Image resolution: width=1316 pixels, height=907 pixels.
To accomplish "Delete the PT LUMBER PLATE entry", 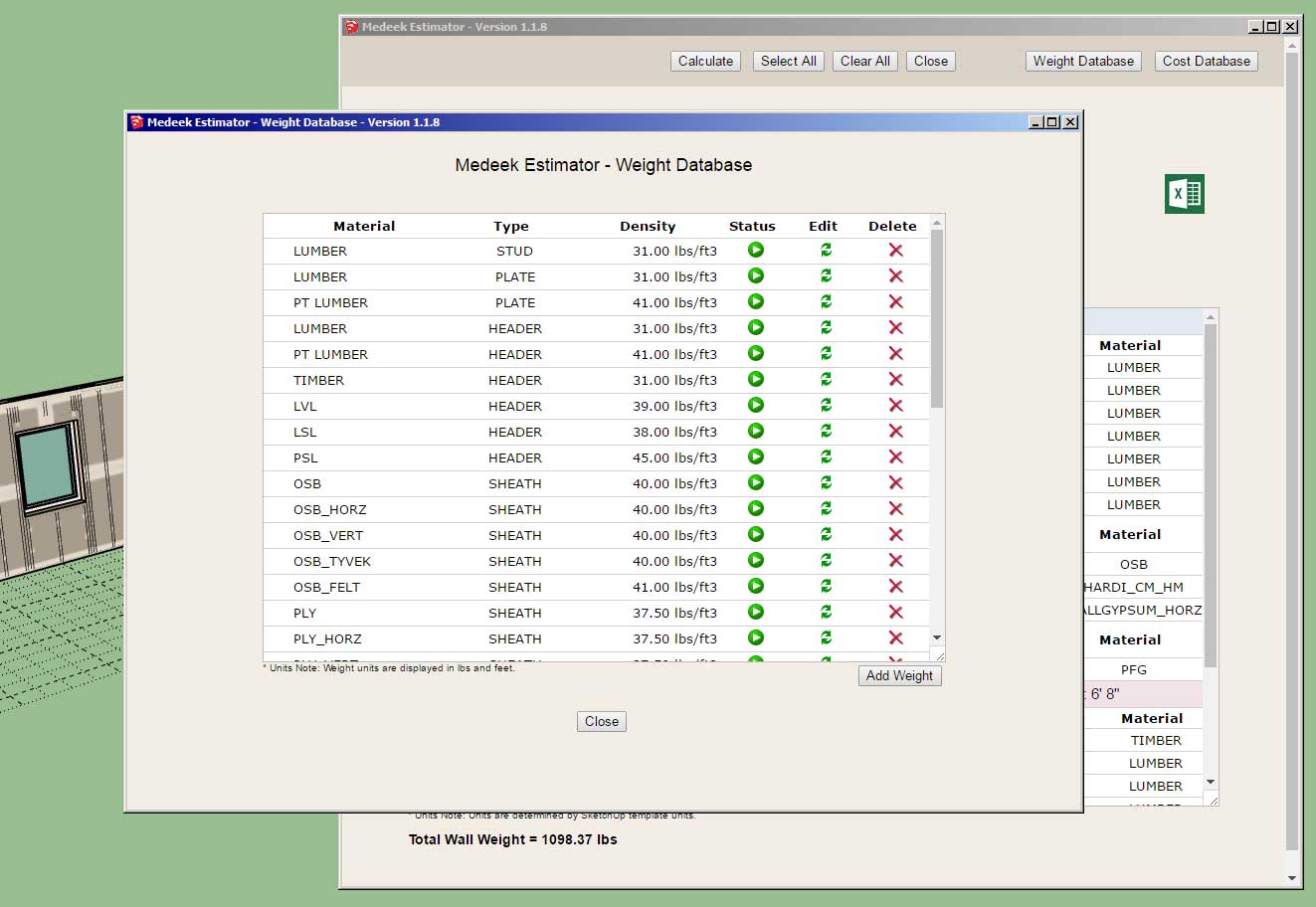I will pyautogui.click(x=895, y=302).
